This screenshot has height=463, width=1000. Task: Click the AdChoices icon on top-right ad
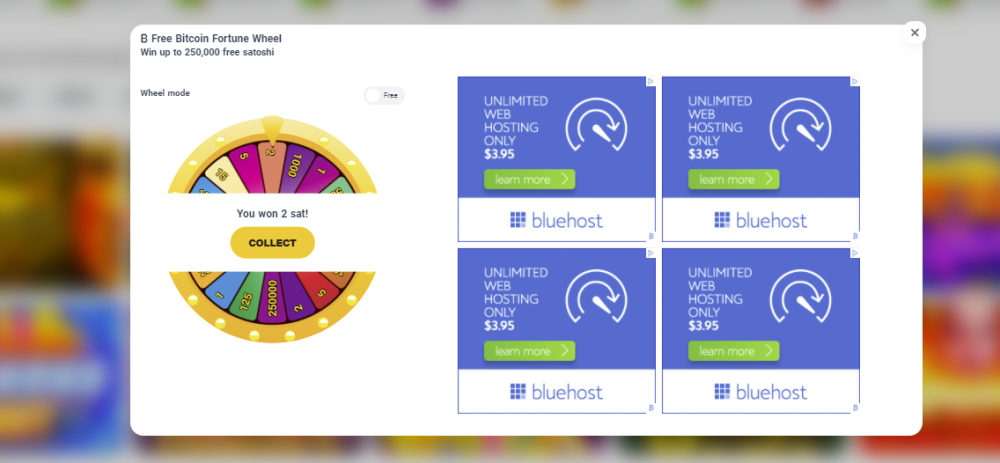pyautogui.click(x=855, y=81)
